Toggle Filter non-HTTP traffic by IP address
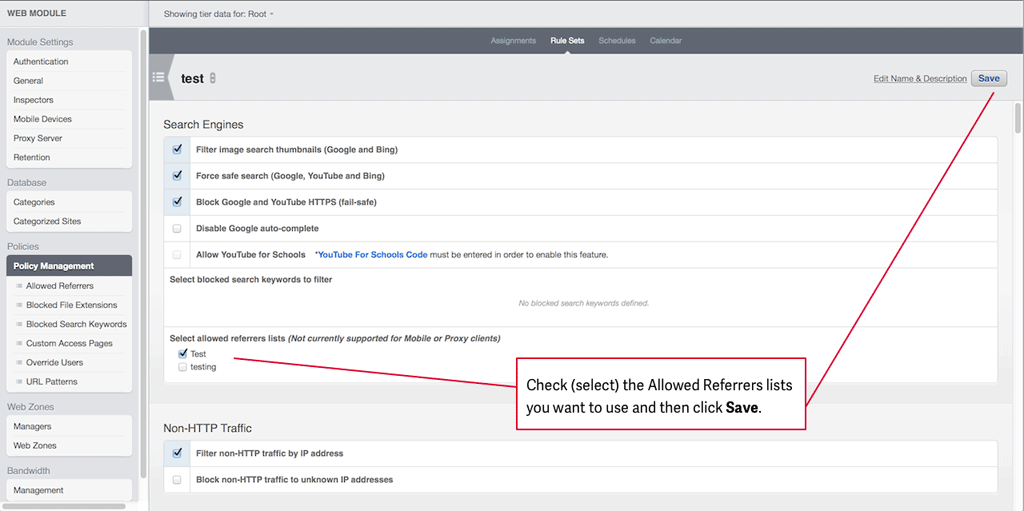 pyautogui.click(x=176, y=453)
